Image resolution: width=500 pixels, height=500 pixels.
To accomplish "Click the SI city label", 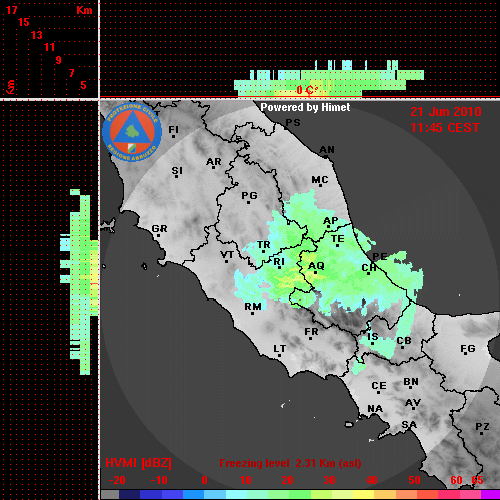I will click(x=177, y=171).
